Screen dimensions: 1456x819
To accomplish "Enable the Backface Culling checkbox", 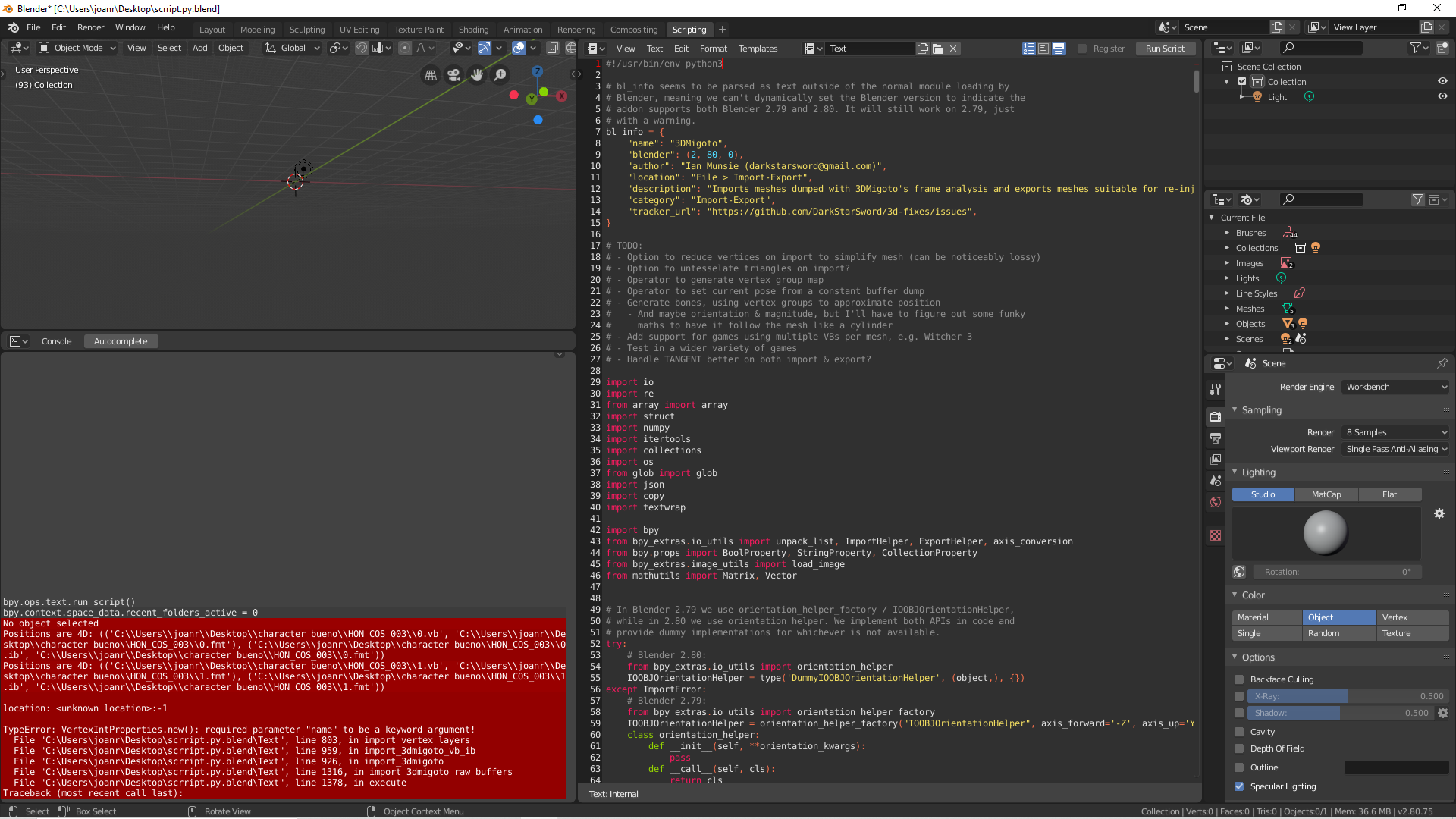I will 1239,679.
